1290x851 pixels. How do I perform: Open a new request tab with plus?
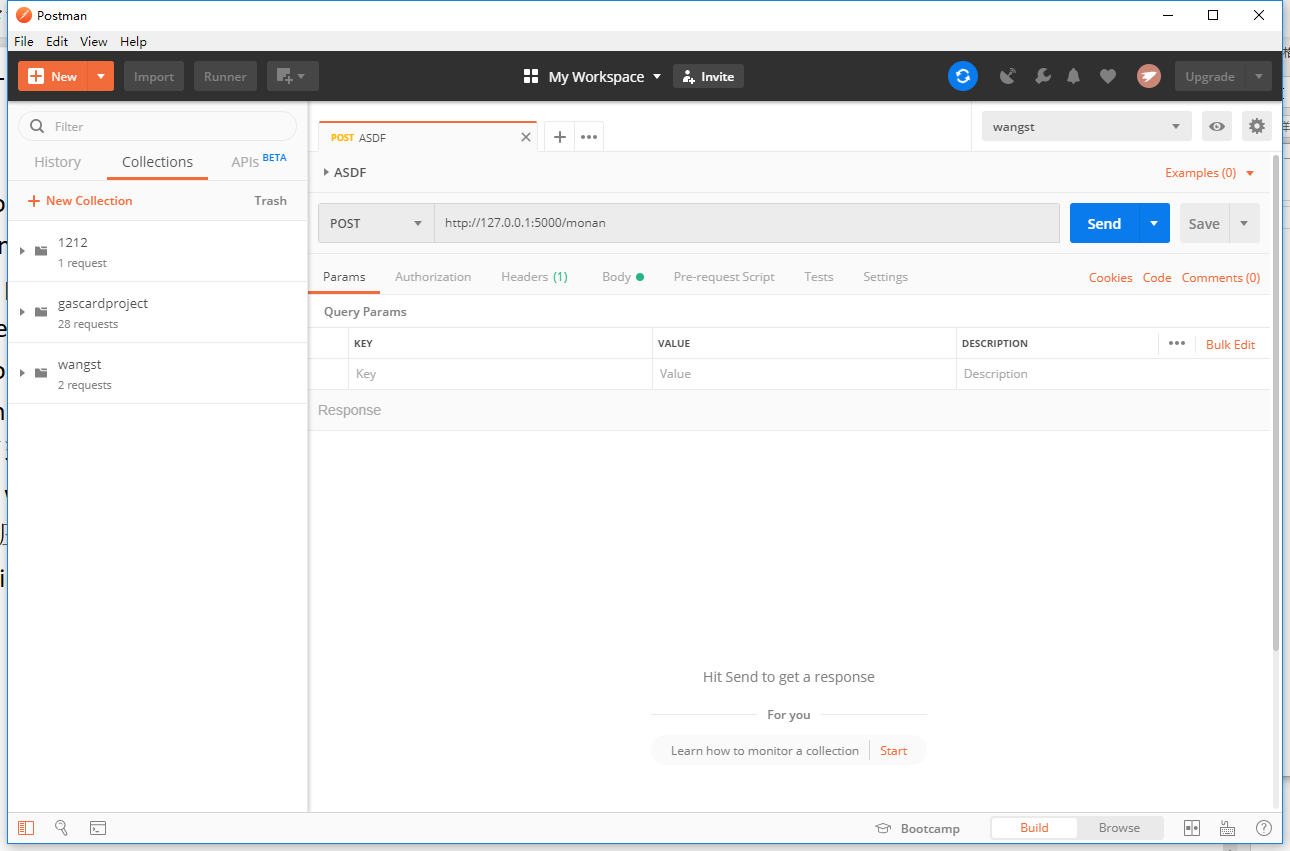[560, 137]
